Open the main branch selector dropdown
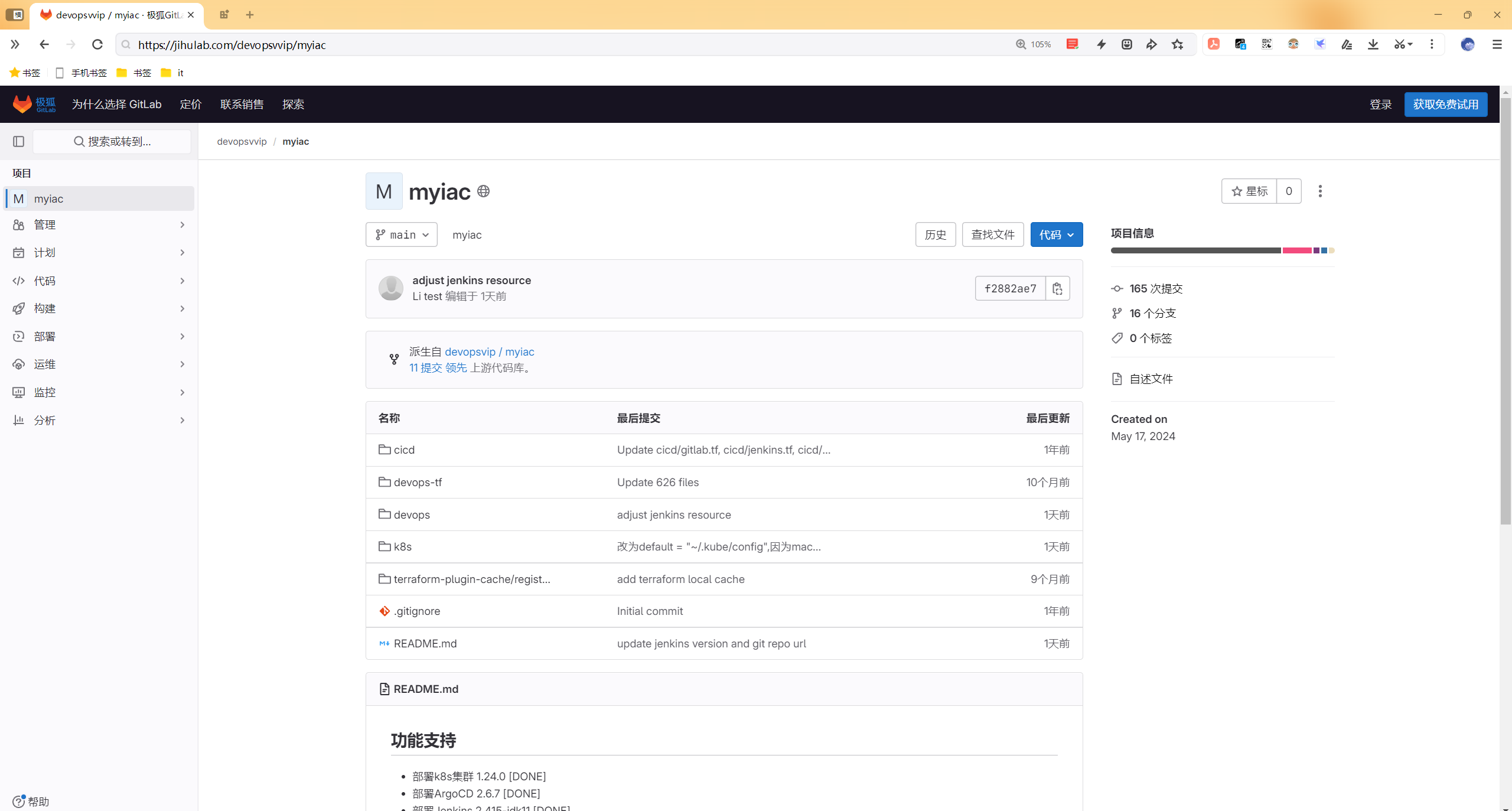 [402, 234]
